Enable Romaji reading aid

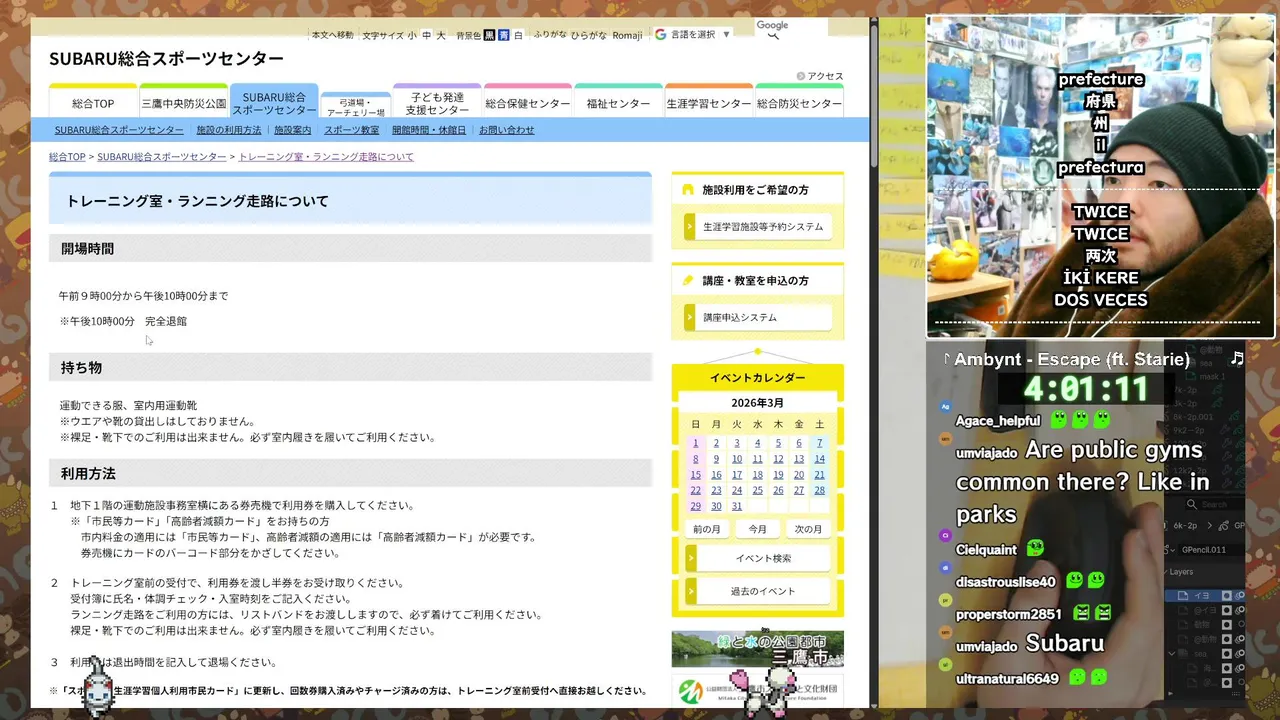(628, 35)
